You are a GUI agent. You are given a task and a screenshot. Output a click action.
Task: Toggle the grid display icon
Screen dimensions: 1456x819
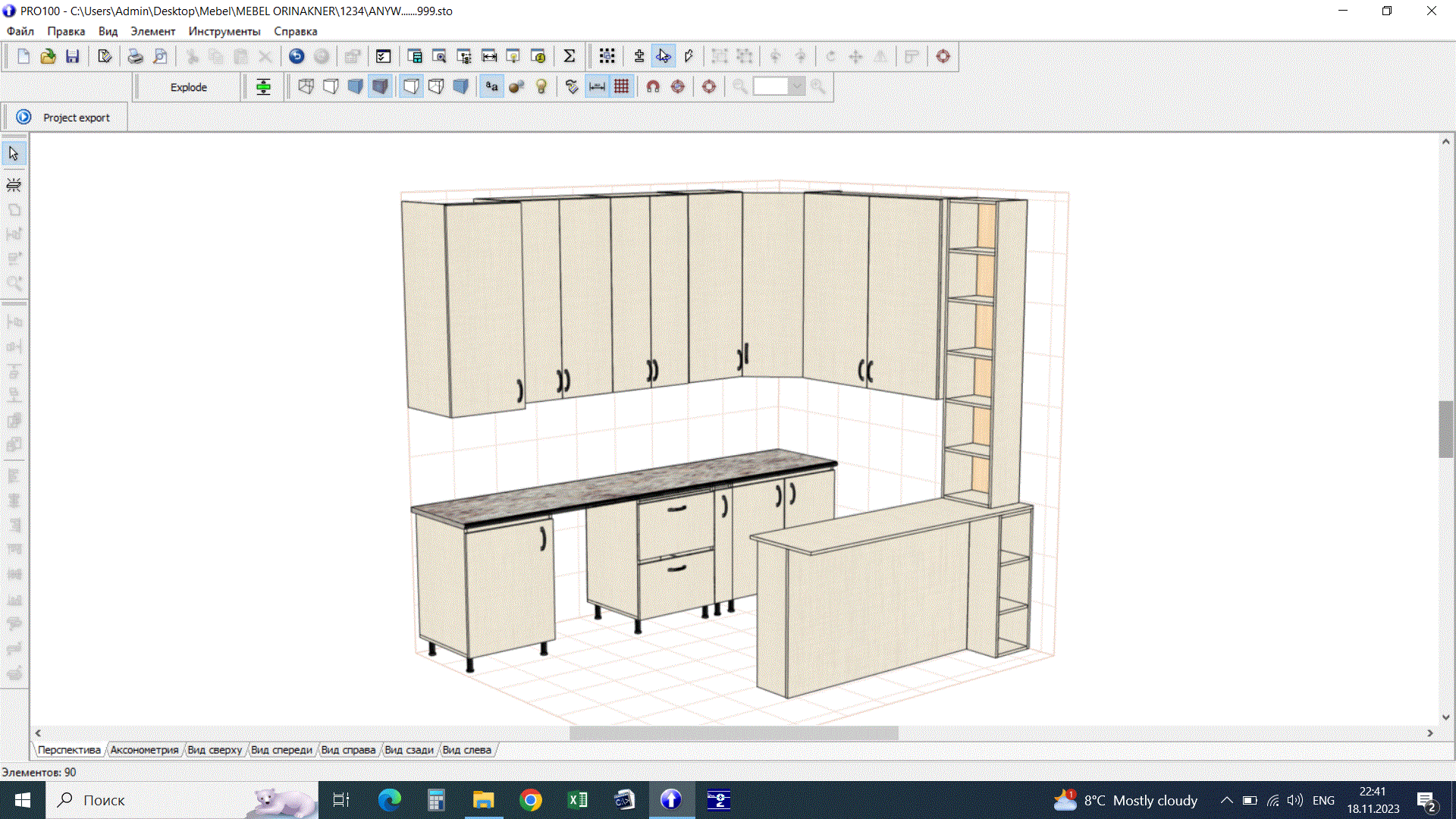coord(621,86)
